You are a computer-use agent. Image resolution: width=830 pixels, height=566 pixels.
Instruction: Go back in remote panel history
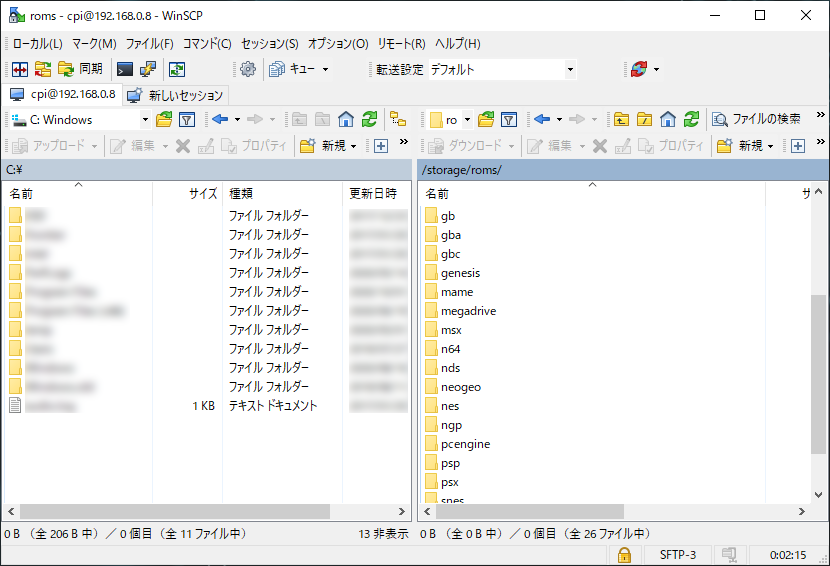(542, 120)
